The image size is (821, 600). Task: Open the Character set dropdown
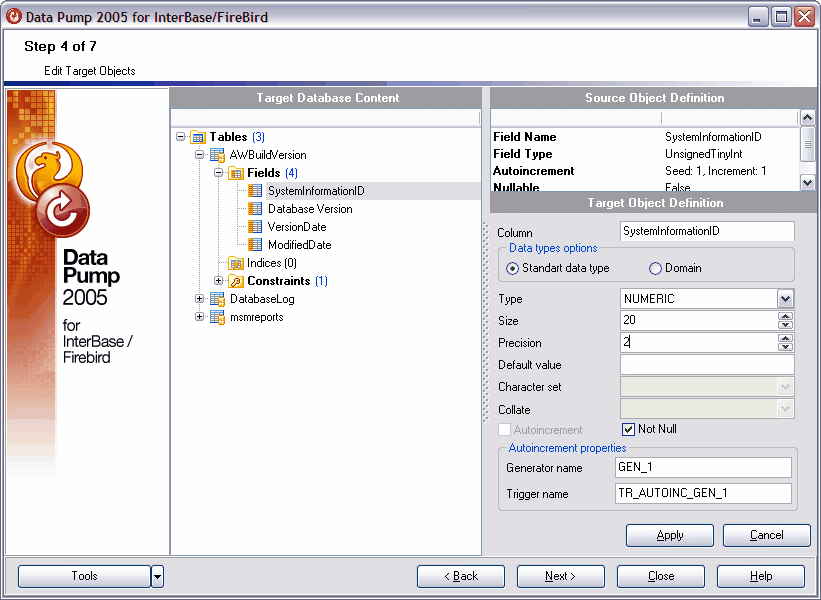[785, 387]
